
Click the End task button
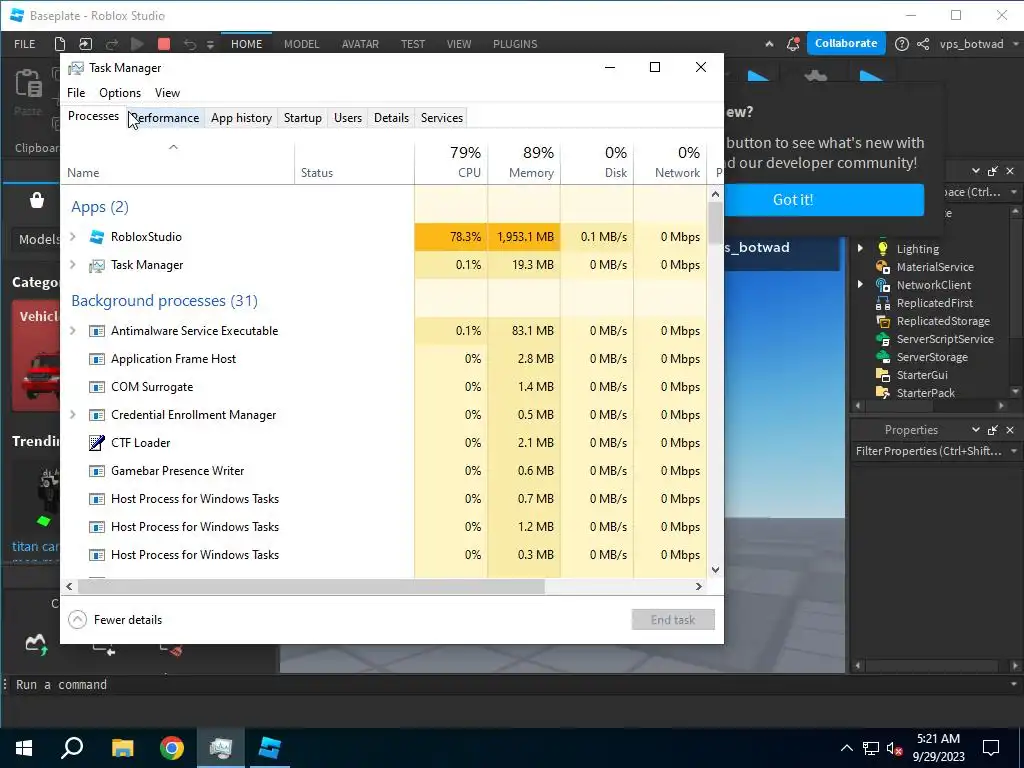coord(673,620)
